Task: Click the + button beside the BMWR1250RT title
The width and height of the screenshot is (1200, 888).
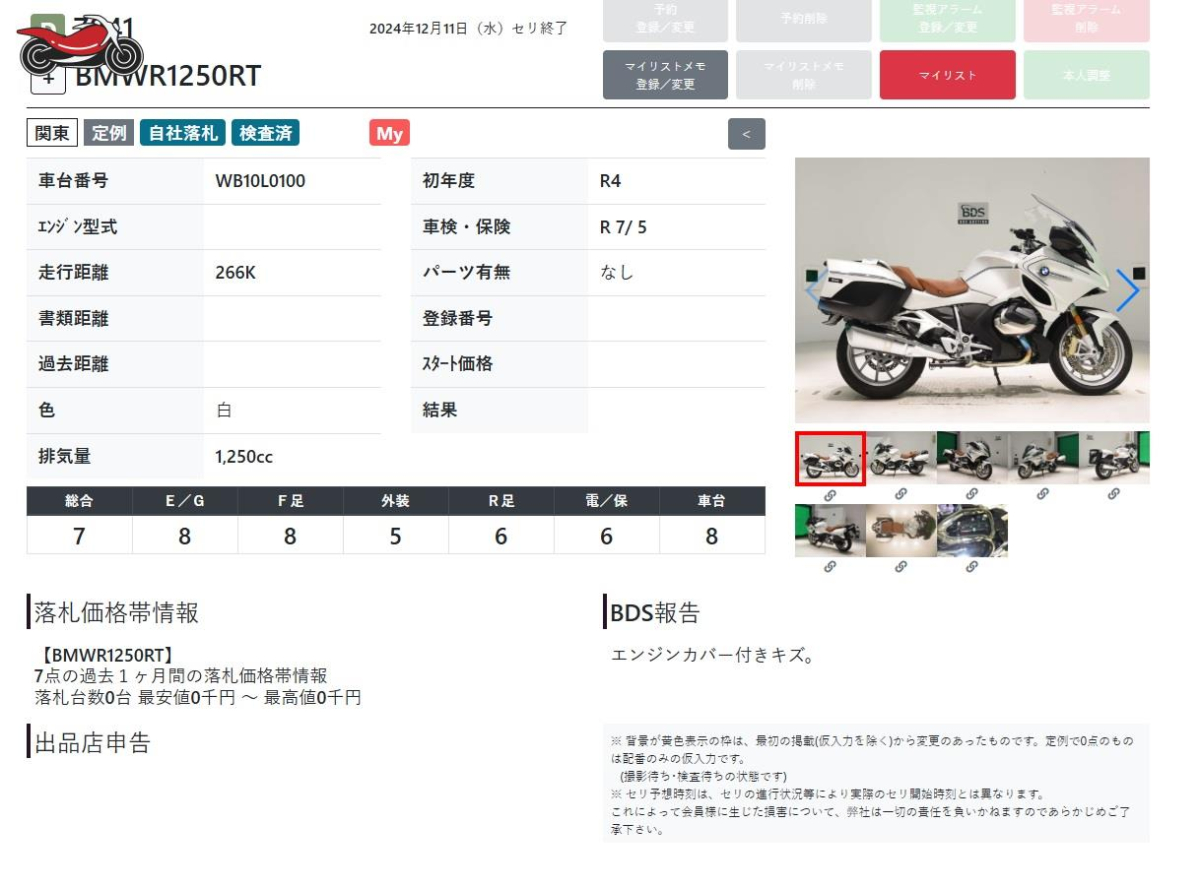Action: tap(48, 77)
